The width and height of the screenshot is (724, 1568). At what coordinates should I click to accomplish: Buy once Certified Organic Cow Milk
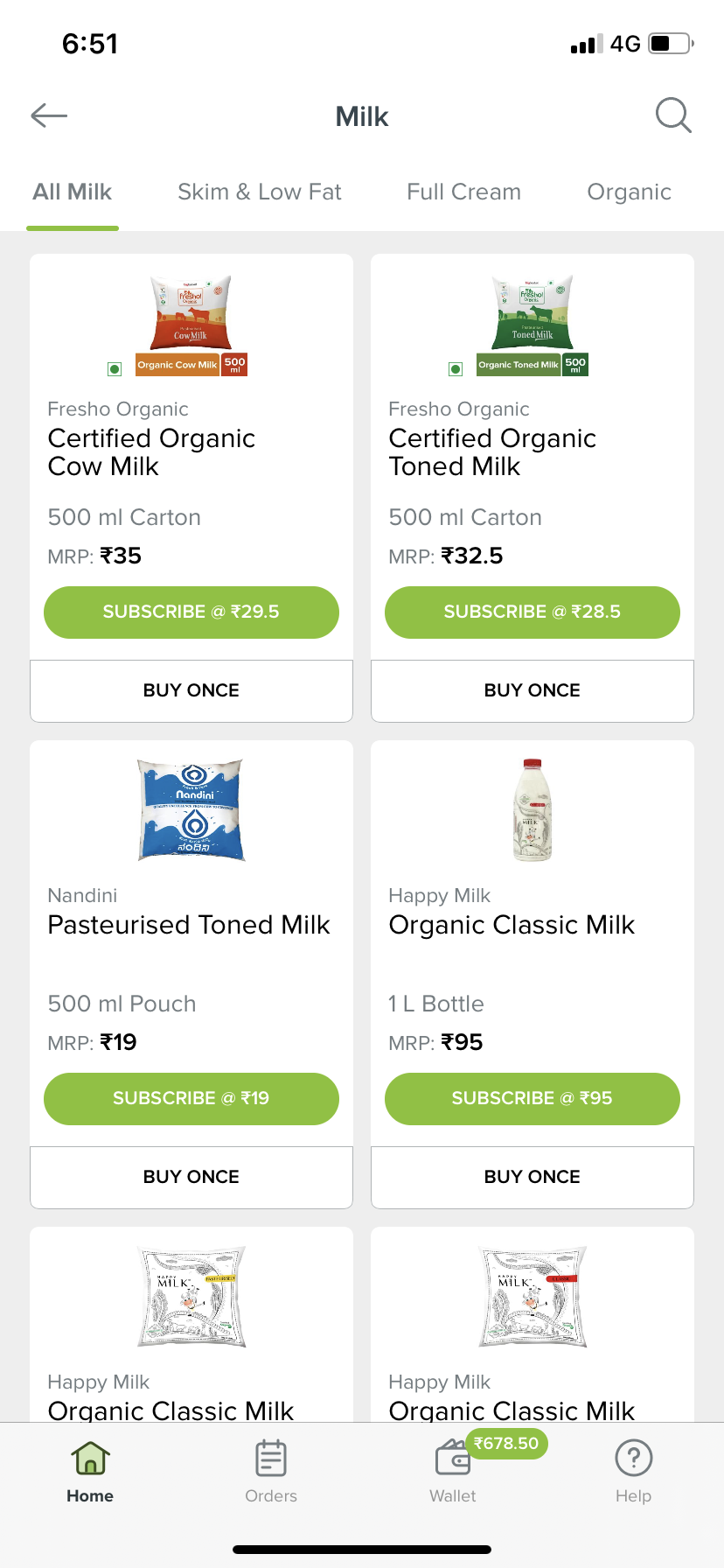(191, 690)
